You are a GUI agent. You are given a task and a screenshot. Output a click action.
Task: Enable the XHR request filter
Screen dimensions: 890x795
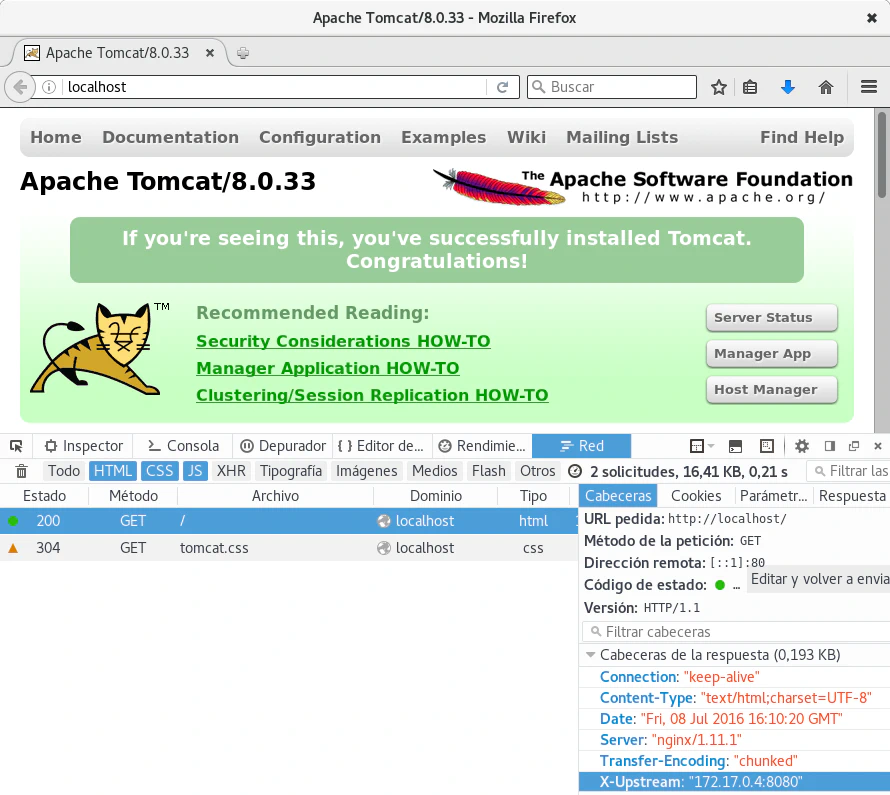coord(231,471)
